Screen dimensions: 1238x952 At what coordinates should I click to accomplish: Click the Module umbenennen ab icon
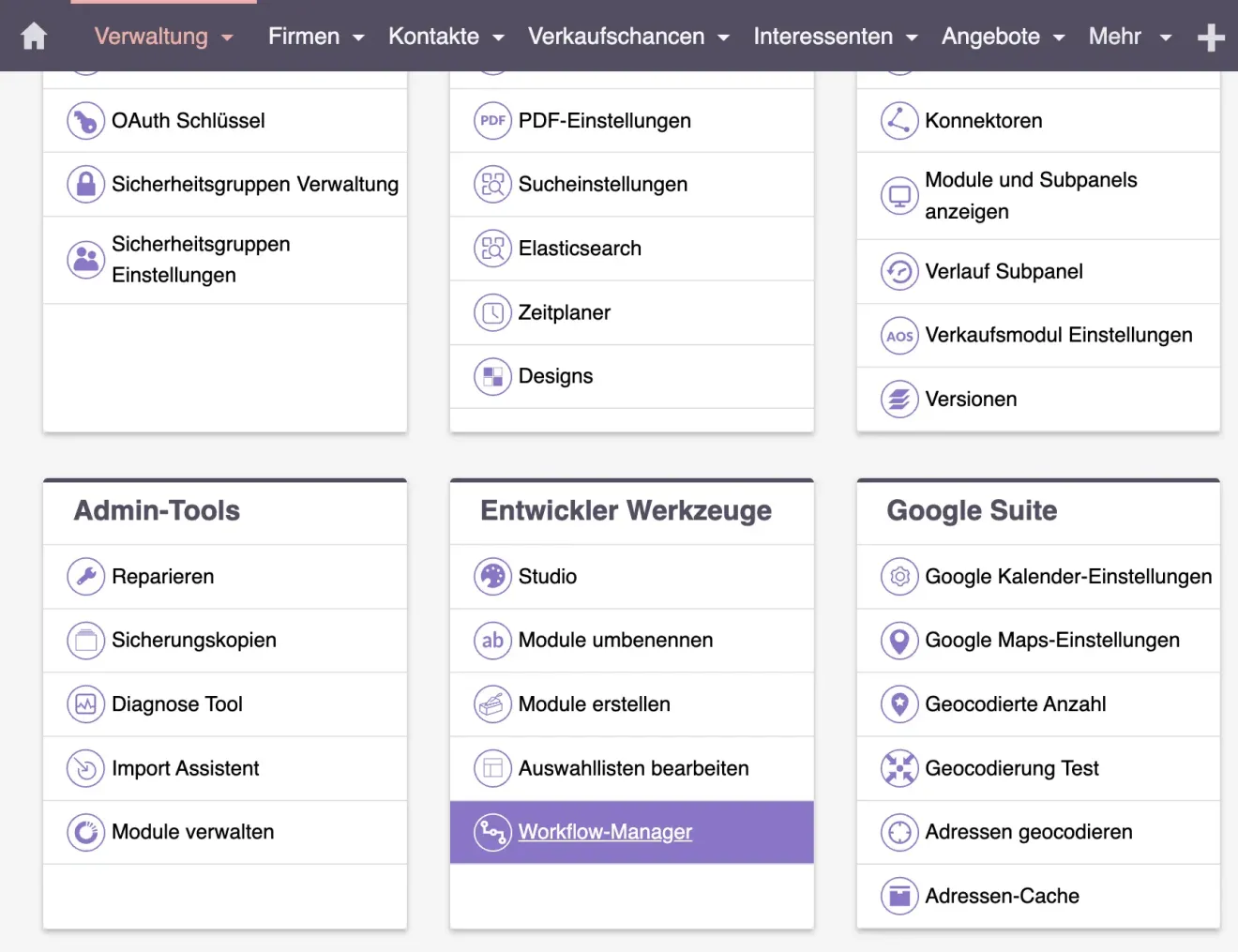pyautogui.click(x=492, y=641)
